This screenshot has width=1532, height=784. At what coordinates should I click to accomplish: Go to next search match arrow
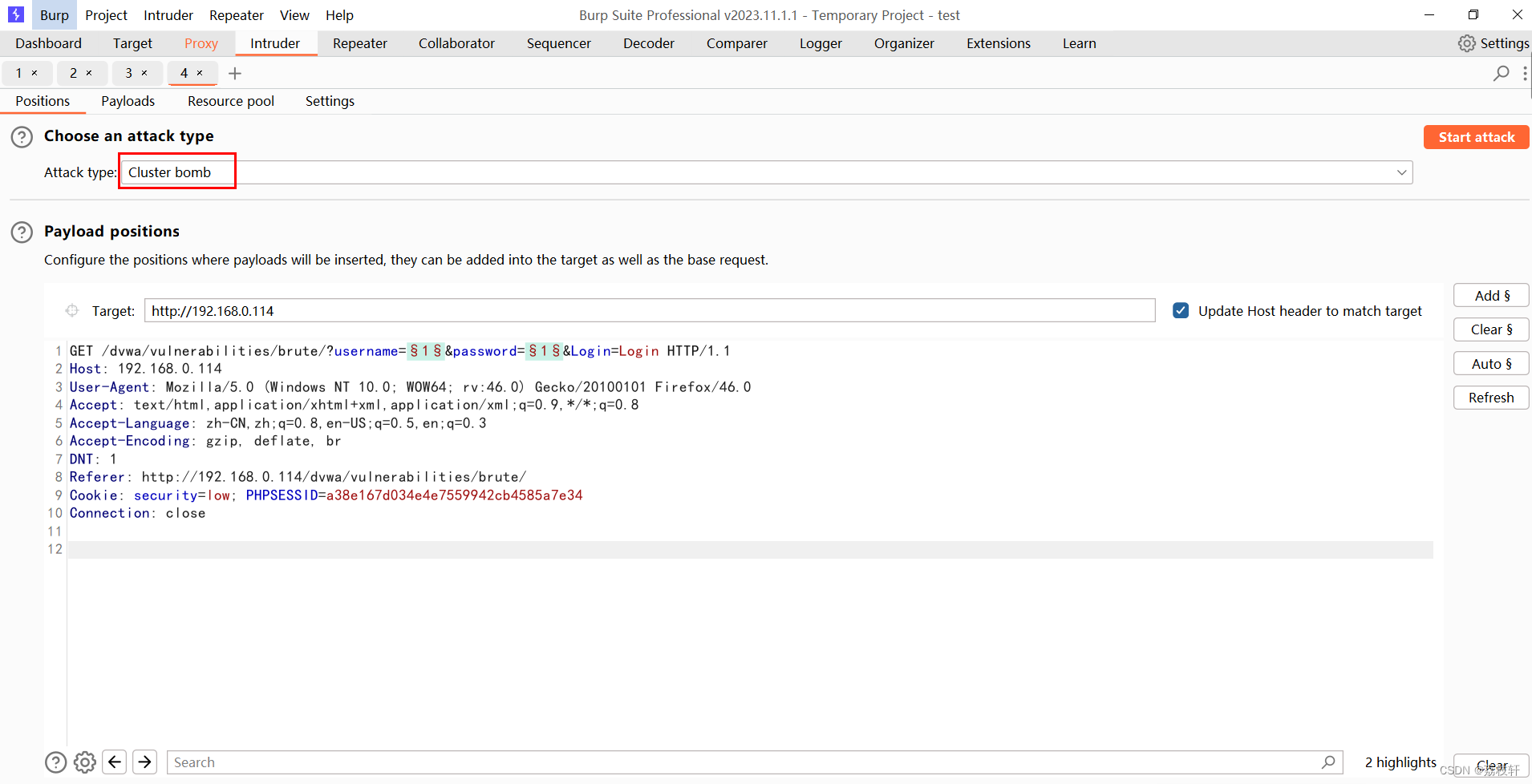coord(145,762)
